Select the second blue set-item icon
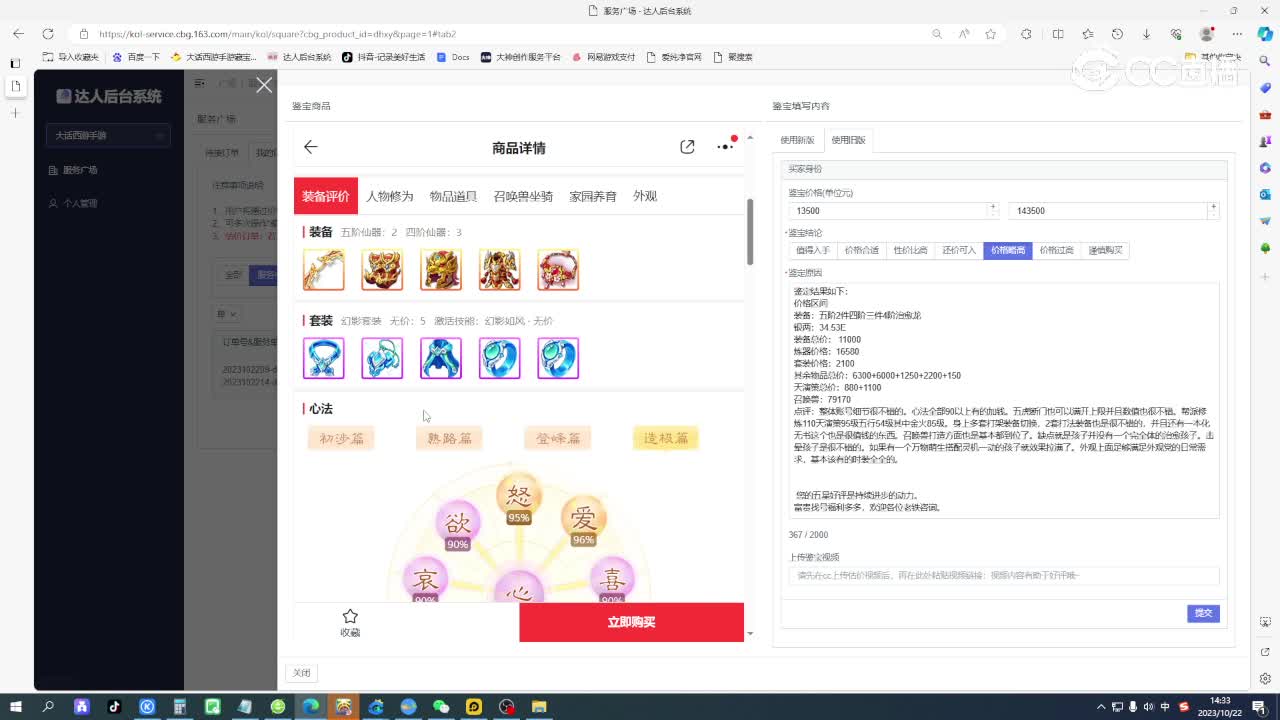The width and height of the screenshot is (1280, 720). [382, 358]
